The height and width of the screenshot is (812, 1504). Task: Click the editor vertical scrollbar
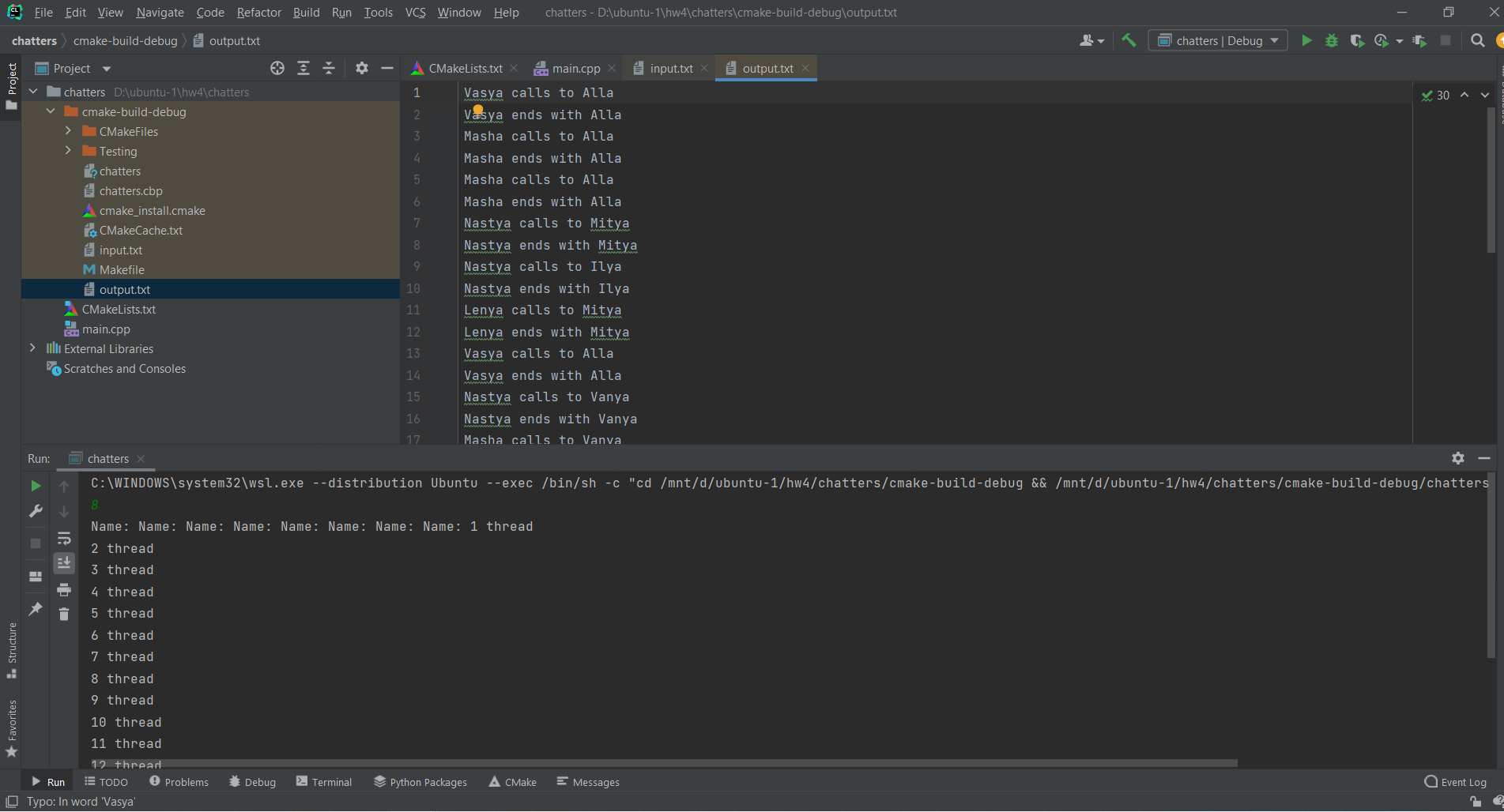click(x=1491, y=181)
